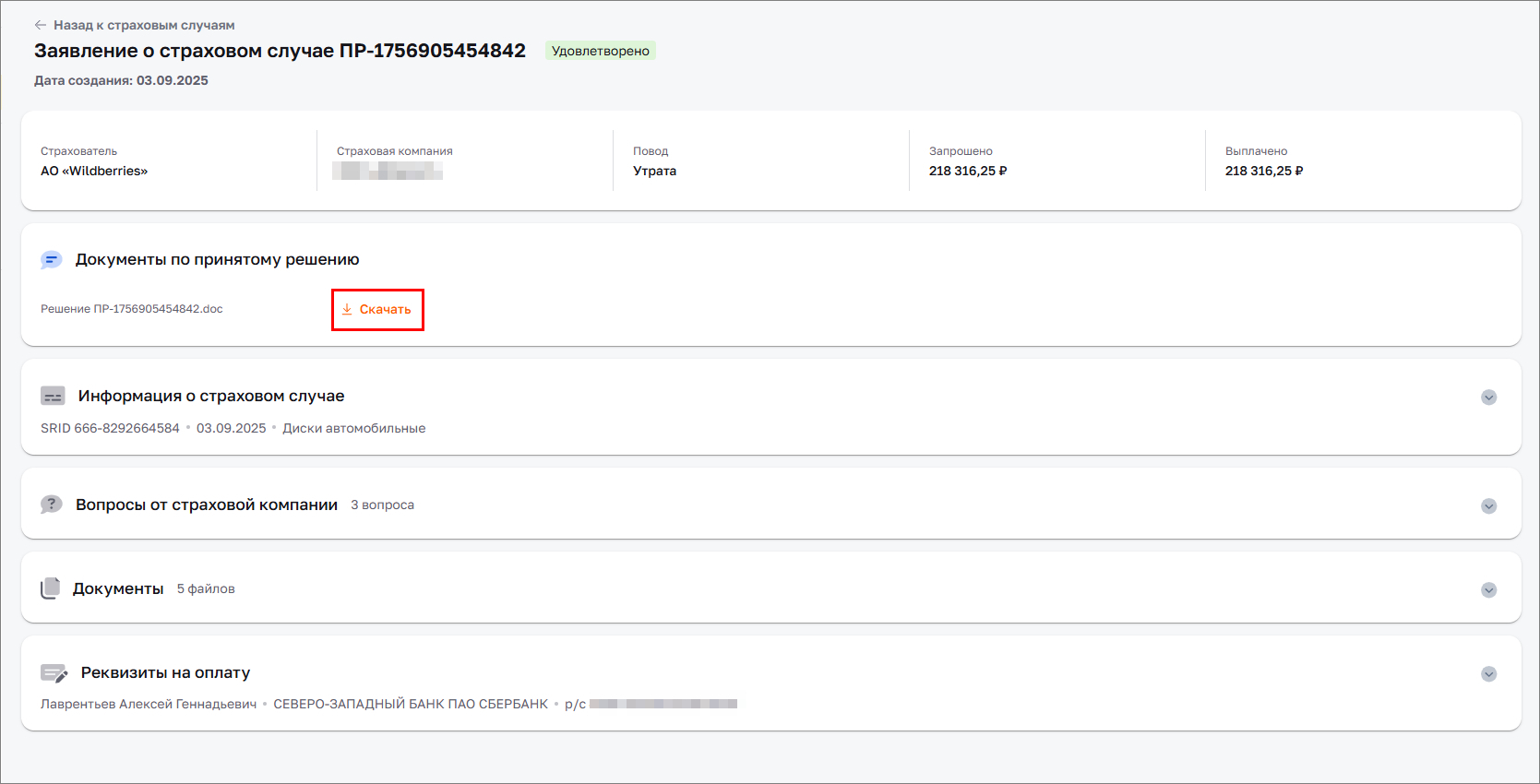Viewport: 1540px width, 784px height.
Task: Expand the payment requisites section chevron
Action: [1488, 674]
